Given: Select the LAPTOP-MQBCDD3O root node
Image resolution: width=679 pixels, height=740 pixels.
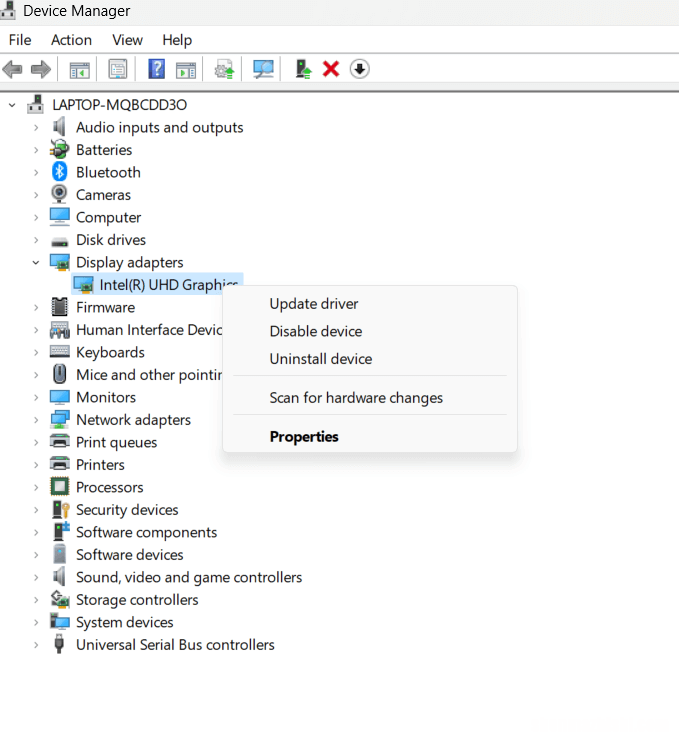Looking at the screenshot, I should point(119,104).
